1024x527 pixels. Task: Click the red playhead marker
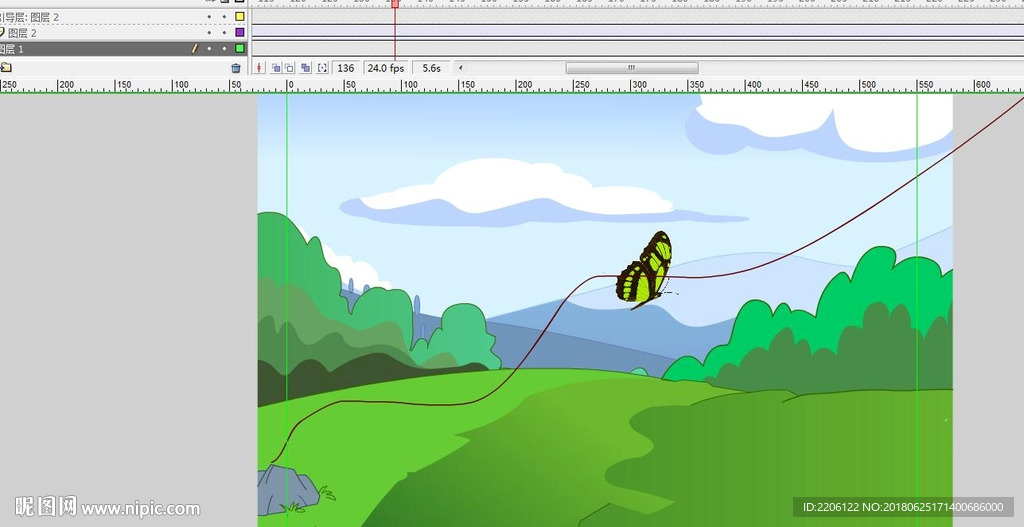pos(394,4)
